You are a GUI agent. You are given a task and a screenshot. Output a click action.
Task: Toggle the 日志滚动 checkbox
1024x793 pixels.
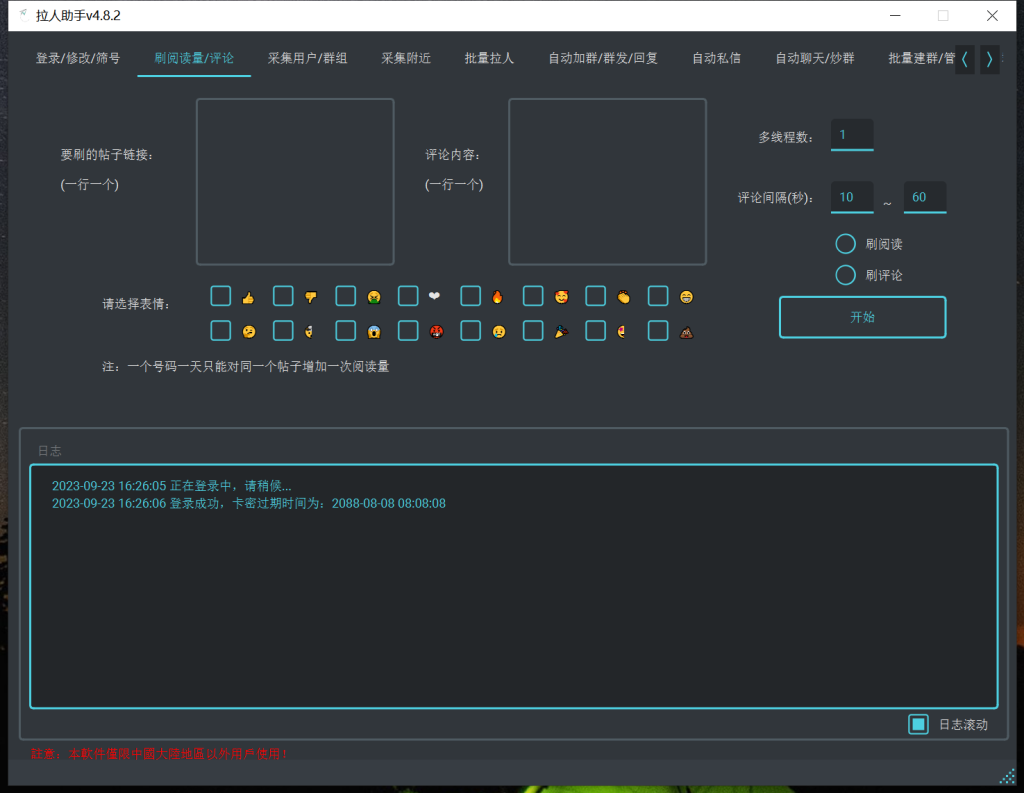pos(918,724)
